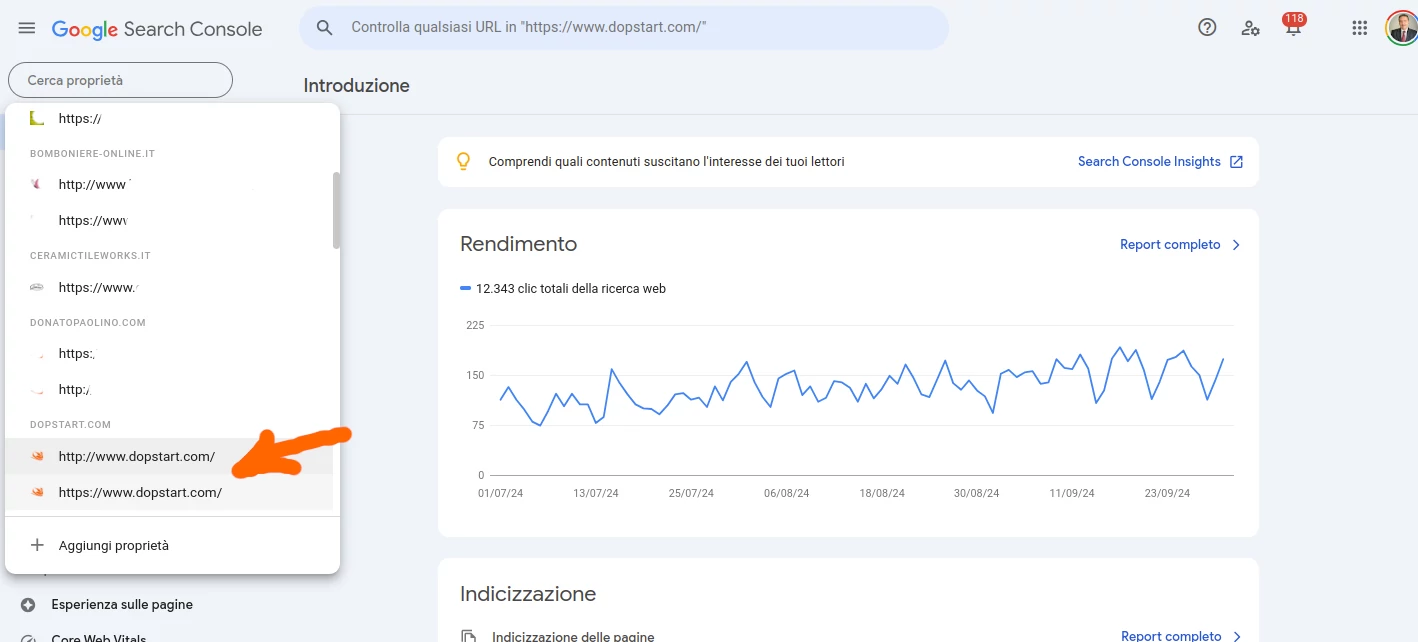Select first http://www property under BOMBONIERE-ONLINE.IT
This screenshot has width=1418, height=642.
coord(169,184)
